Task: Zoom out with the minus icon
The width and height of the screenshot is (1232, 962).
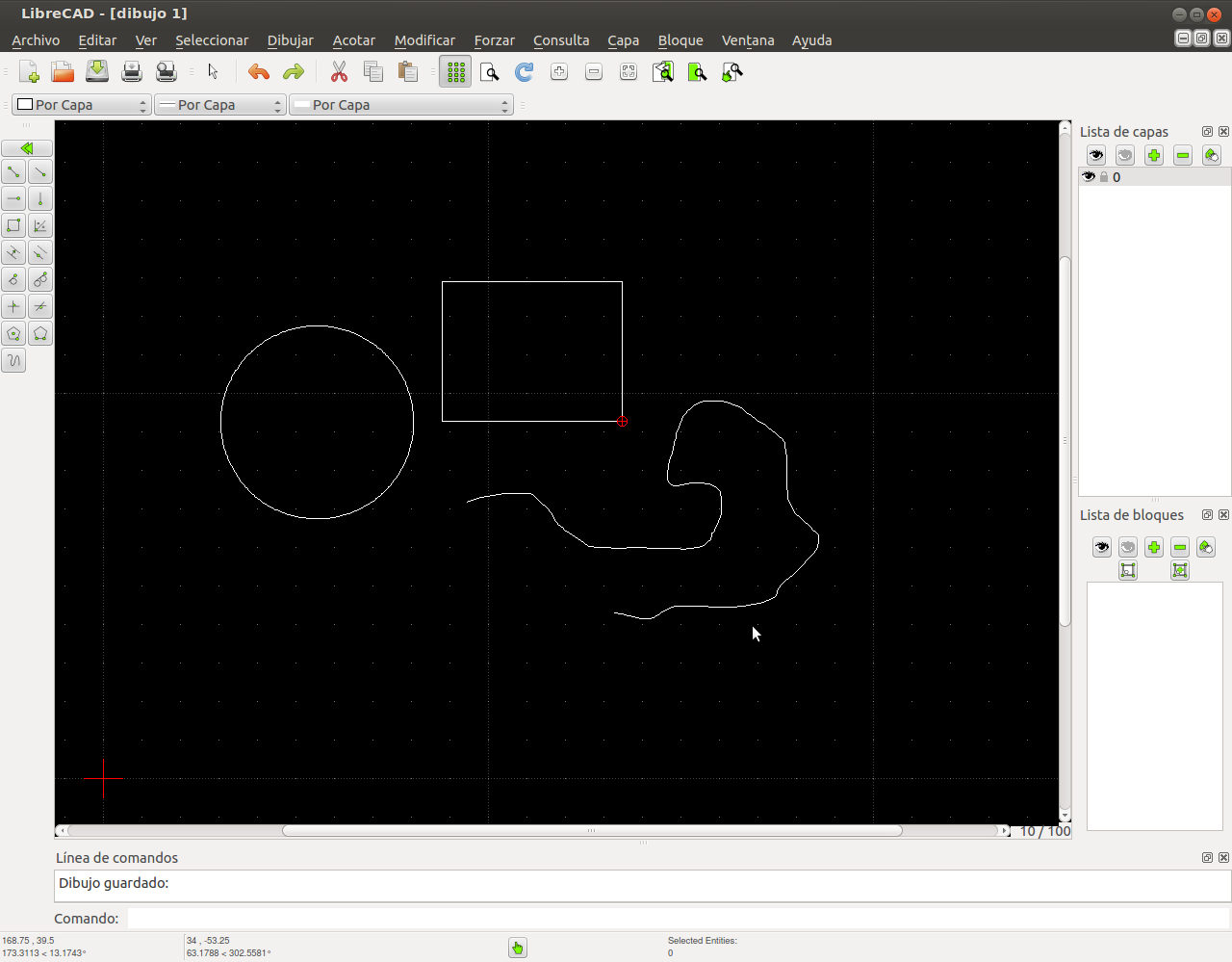Action: point(594,72)
